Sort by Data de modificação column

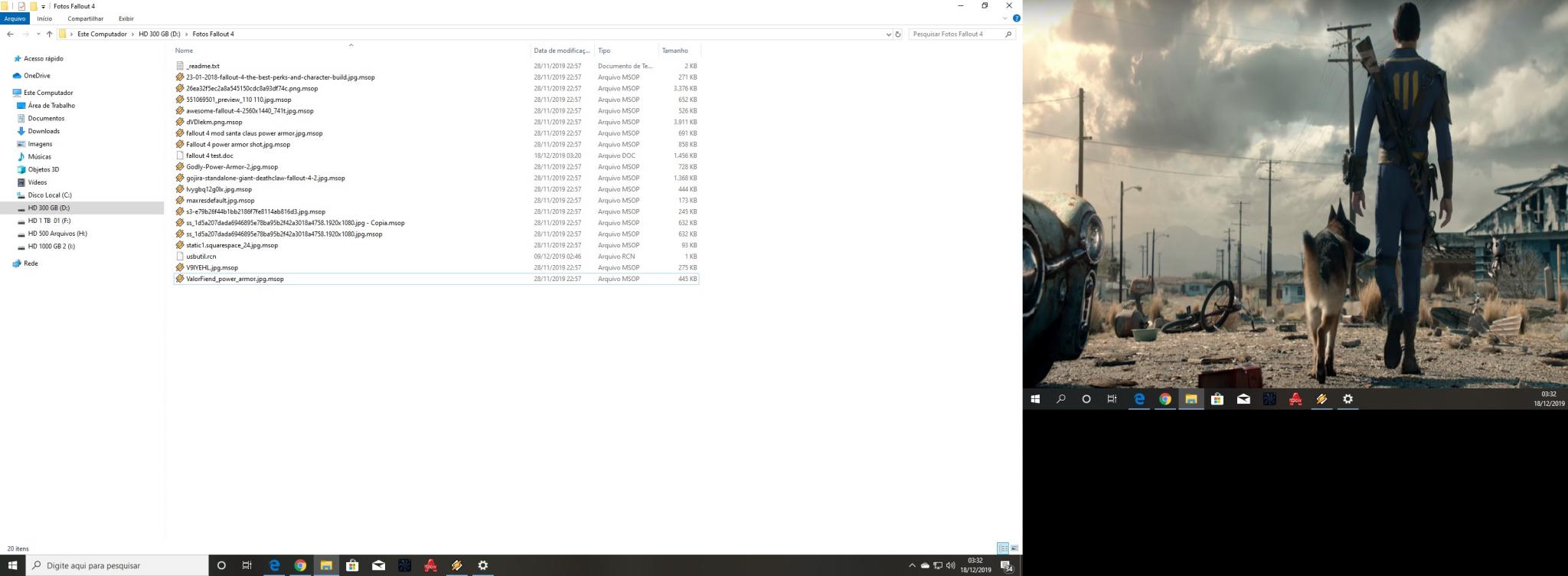click(x=562, y=51)
